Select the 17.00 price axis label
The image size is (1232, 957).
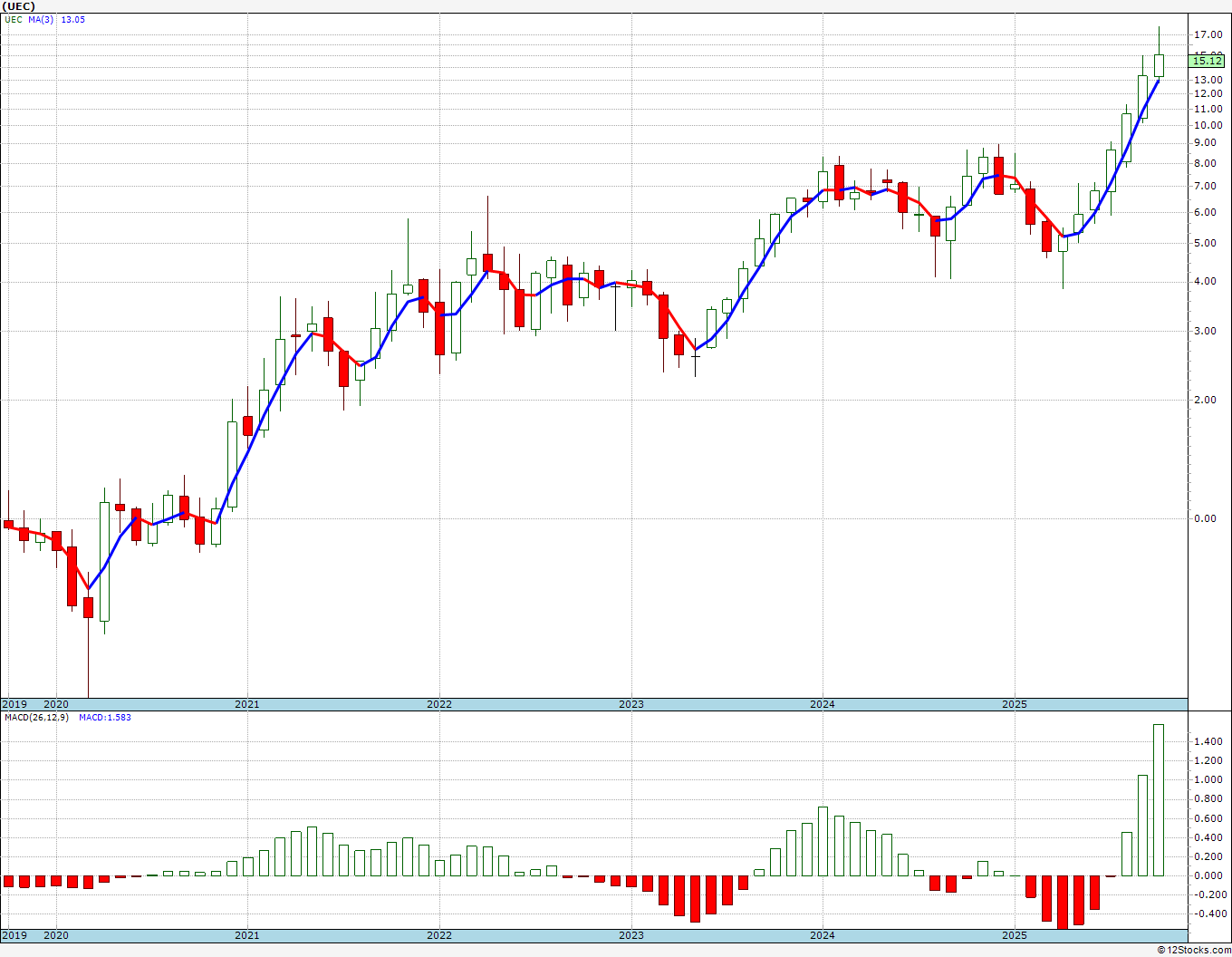[x=1208, y=34]
